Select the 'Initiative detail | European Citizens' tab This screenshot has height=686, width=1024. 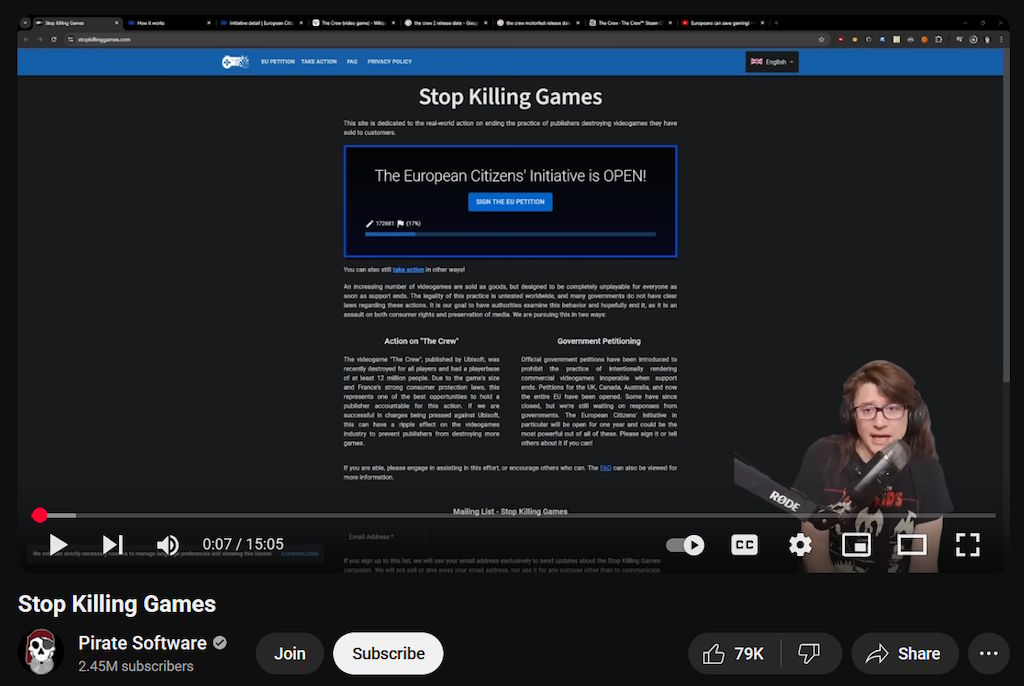262,23
